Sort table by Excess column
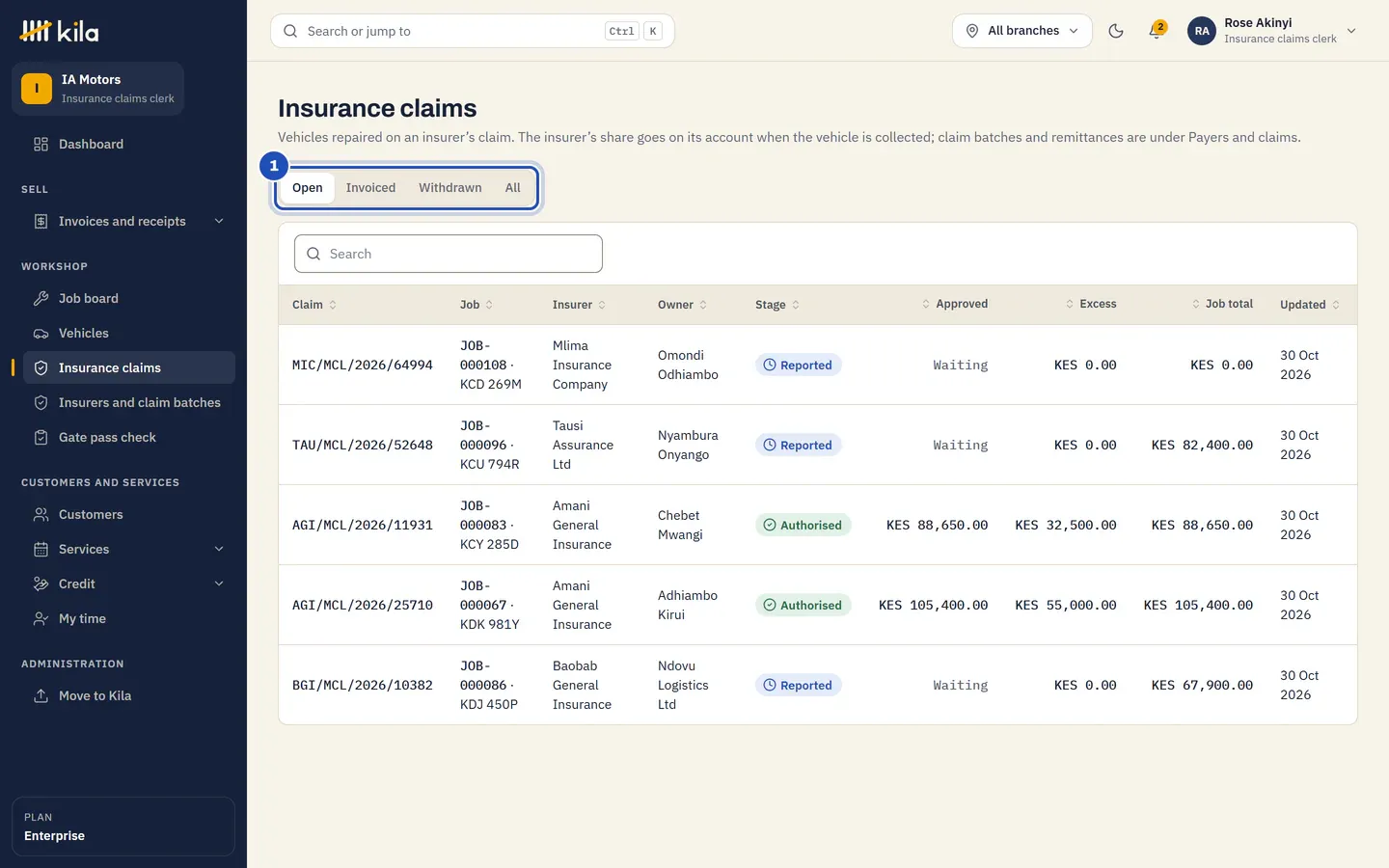 (1091, 304)
